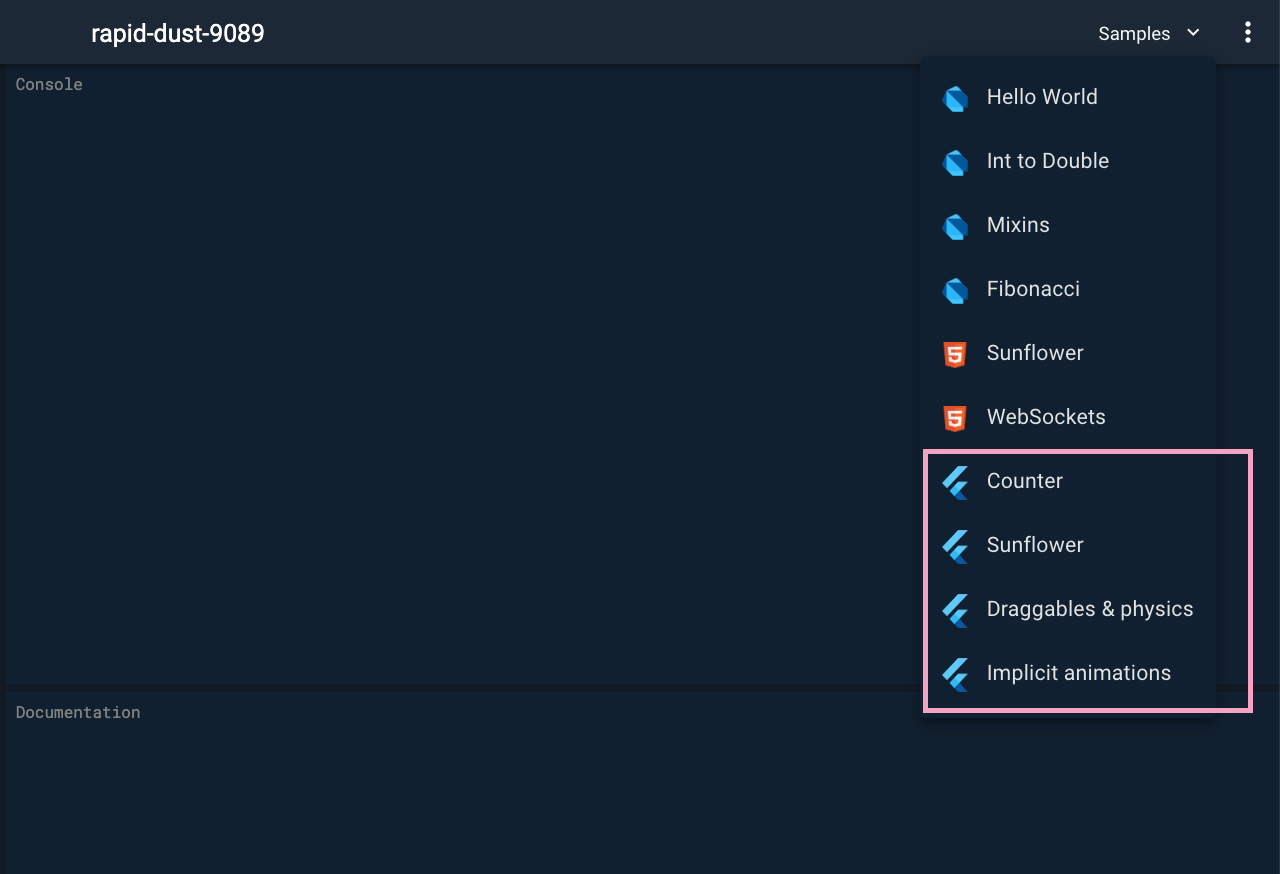
Task: Choose the Mixins sample
Action: 1068,225
